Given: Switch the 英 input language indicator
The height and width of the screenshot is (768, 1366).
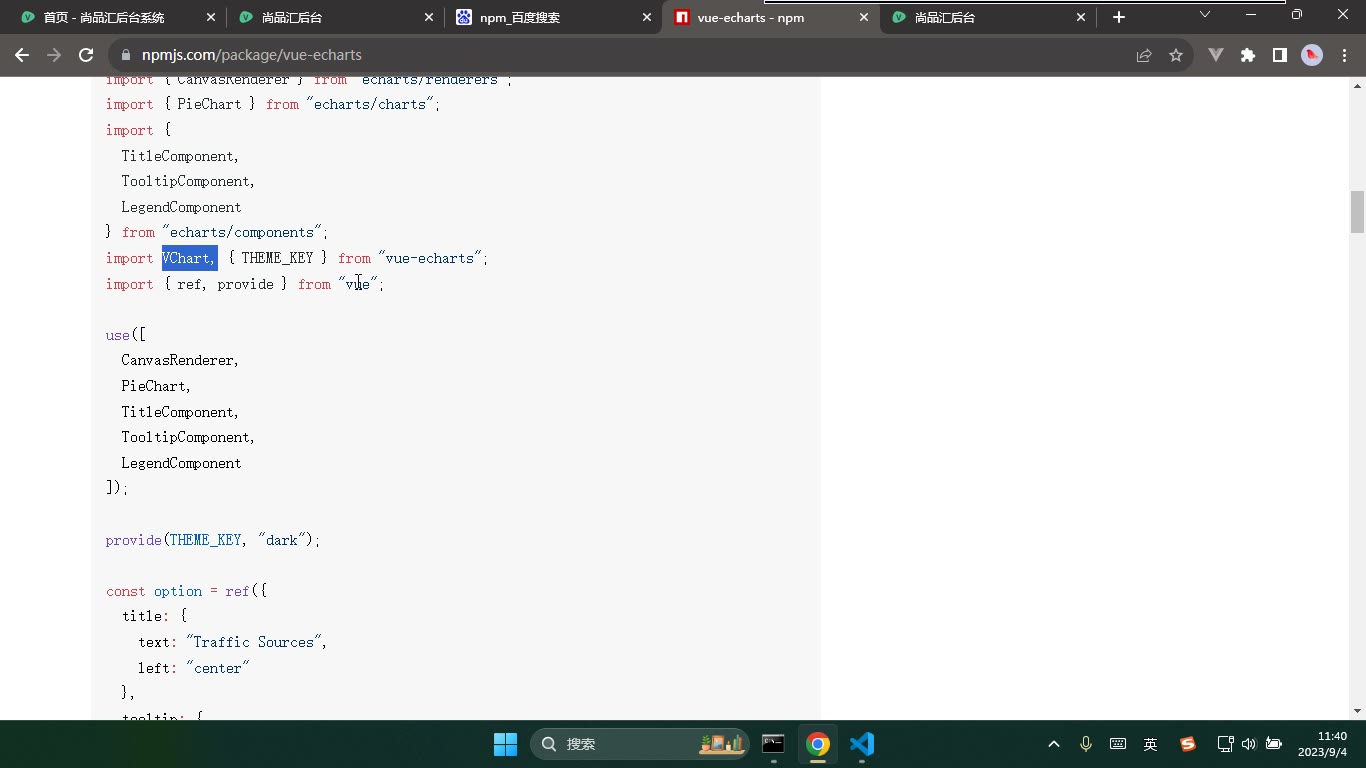Looking at the screenshot, I should click(x=1150, y=744).
